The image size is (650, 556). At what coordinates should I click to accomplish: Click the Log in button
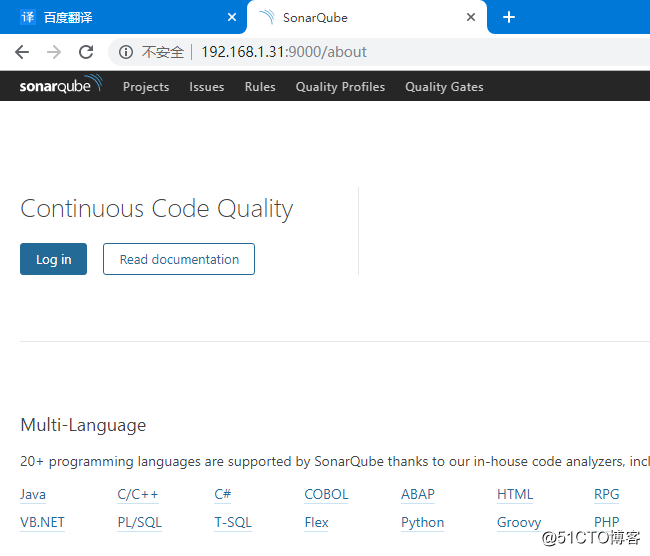pos(53,259)
